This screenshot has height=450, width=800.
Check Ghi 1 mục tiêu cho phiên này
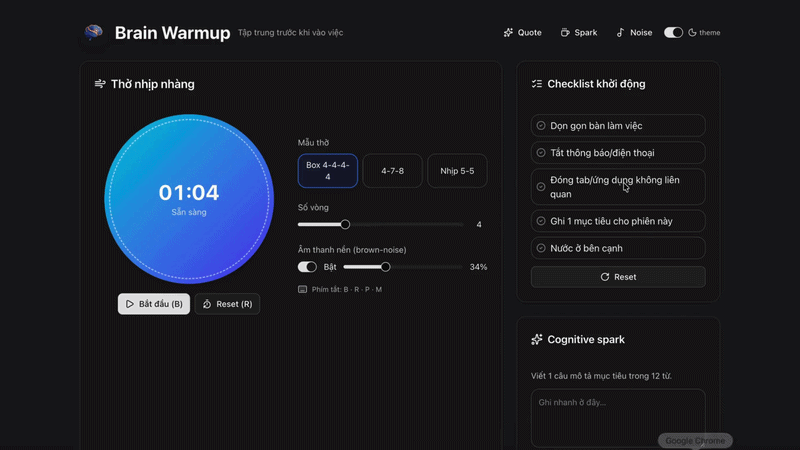pos(618,221)
